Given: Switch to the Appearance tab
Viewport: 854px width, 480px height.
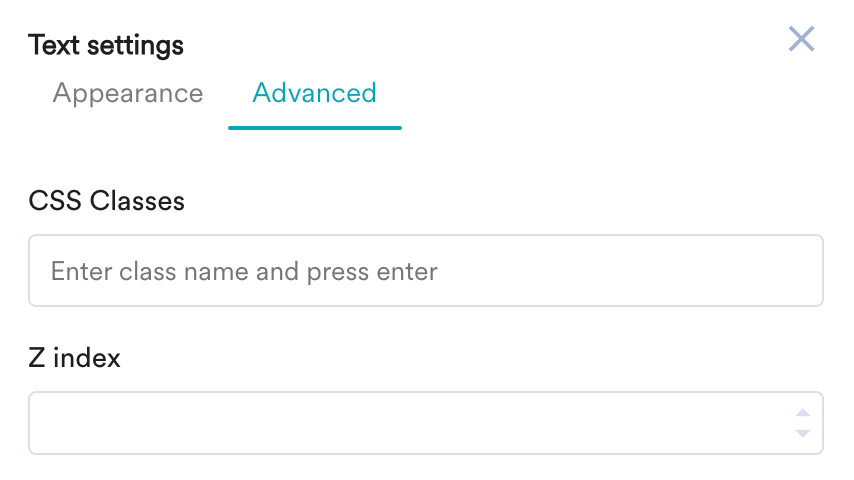Looking at the screenshot, I should pyautogui.click(x=128, y=94).
